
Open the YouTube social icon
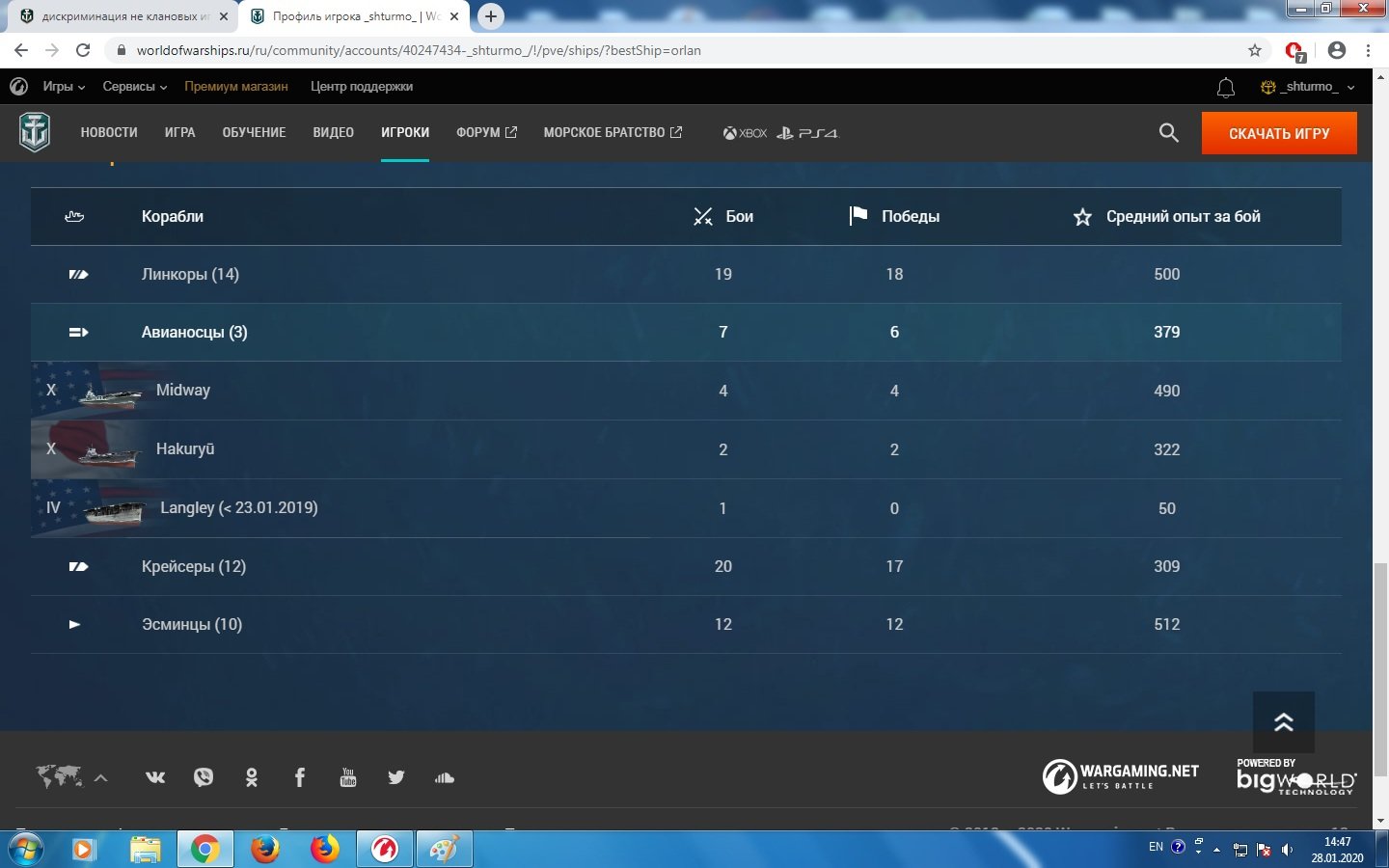348,777
